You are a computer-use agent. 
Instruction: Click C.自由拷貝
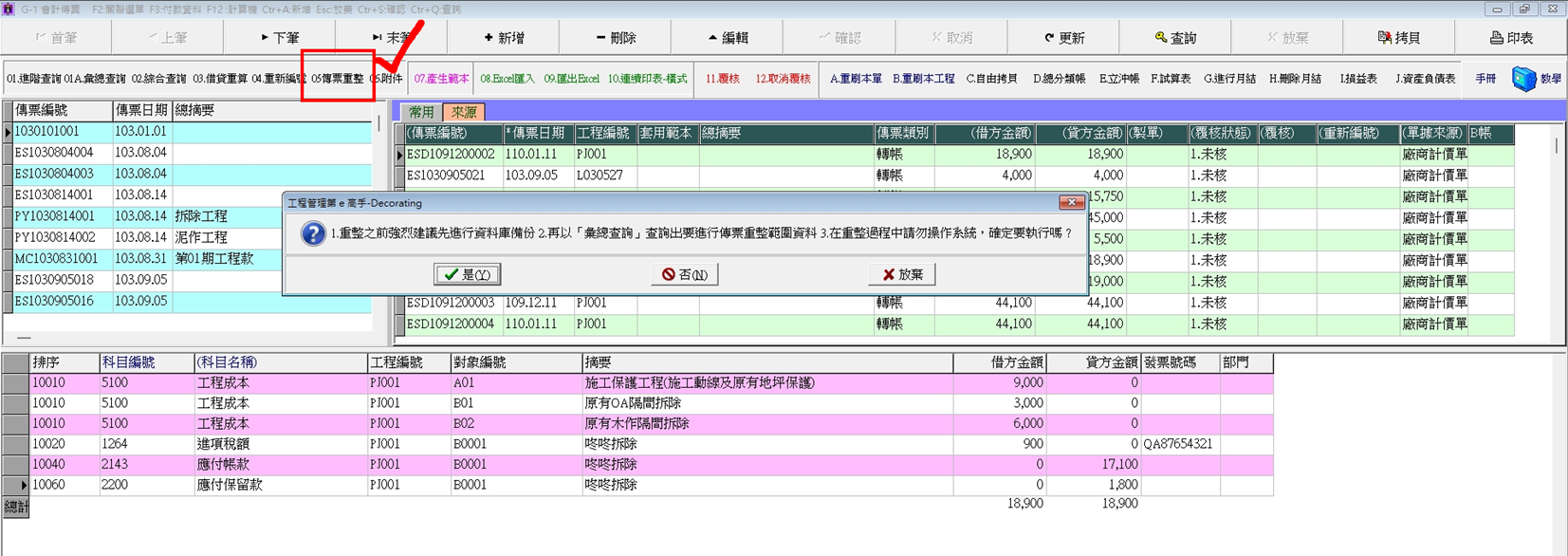coord(991,79)
